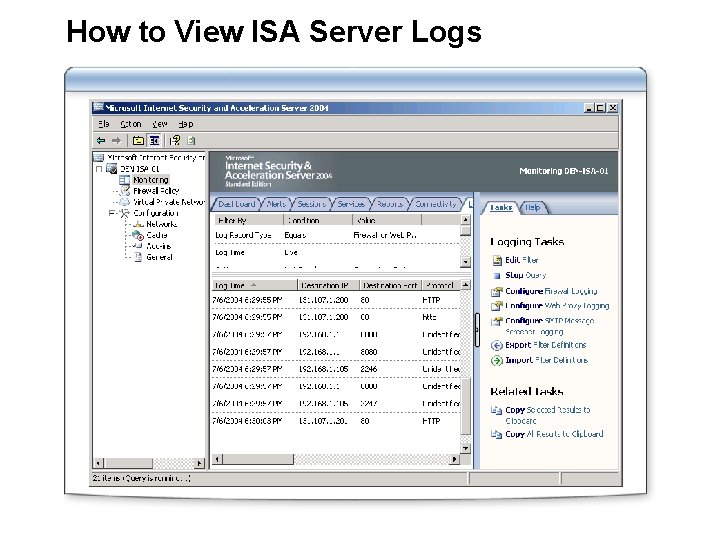Click the toolbar icon right of Help
The width and height of the screenshot is (720, 540).
[x=191, y=141]
